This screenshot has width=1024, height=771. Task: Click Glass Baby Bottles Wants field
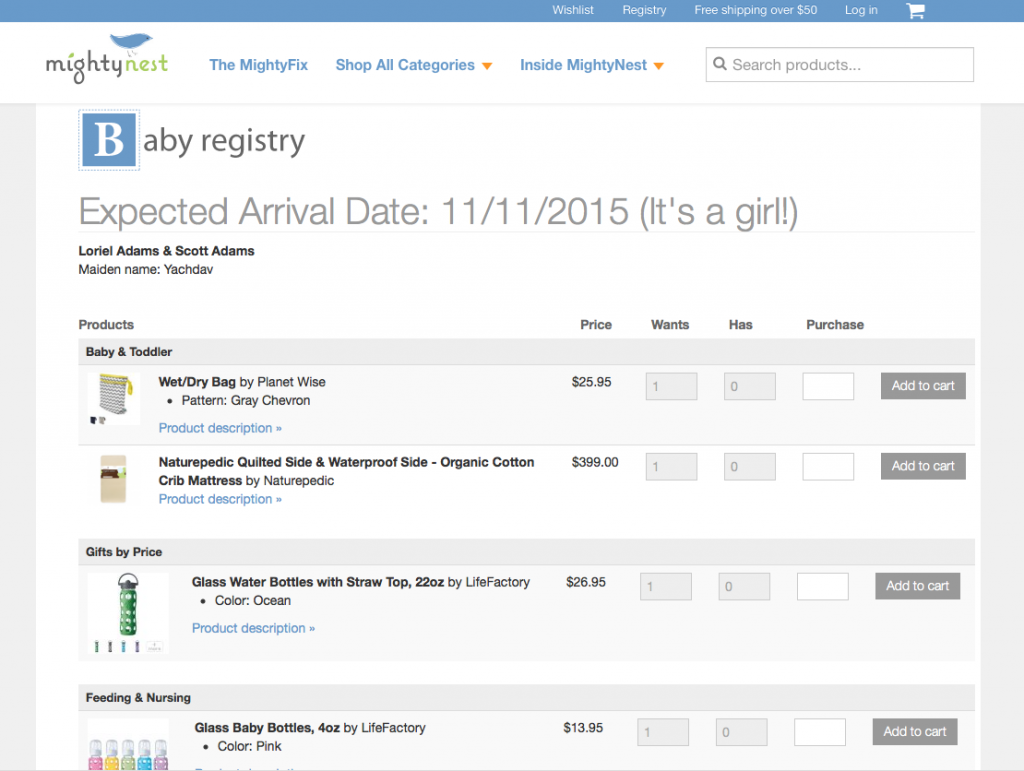tap(664, 732)
